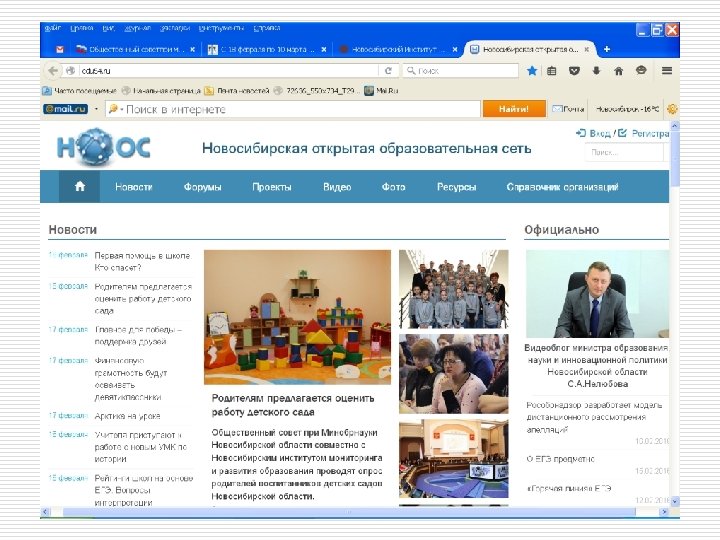This screenshot has height=540, width=720.
Task: Go back with the browser back arrow
Action: [53, 71]
